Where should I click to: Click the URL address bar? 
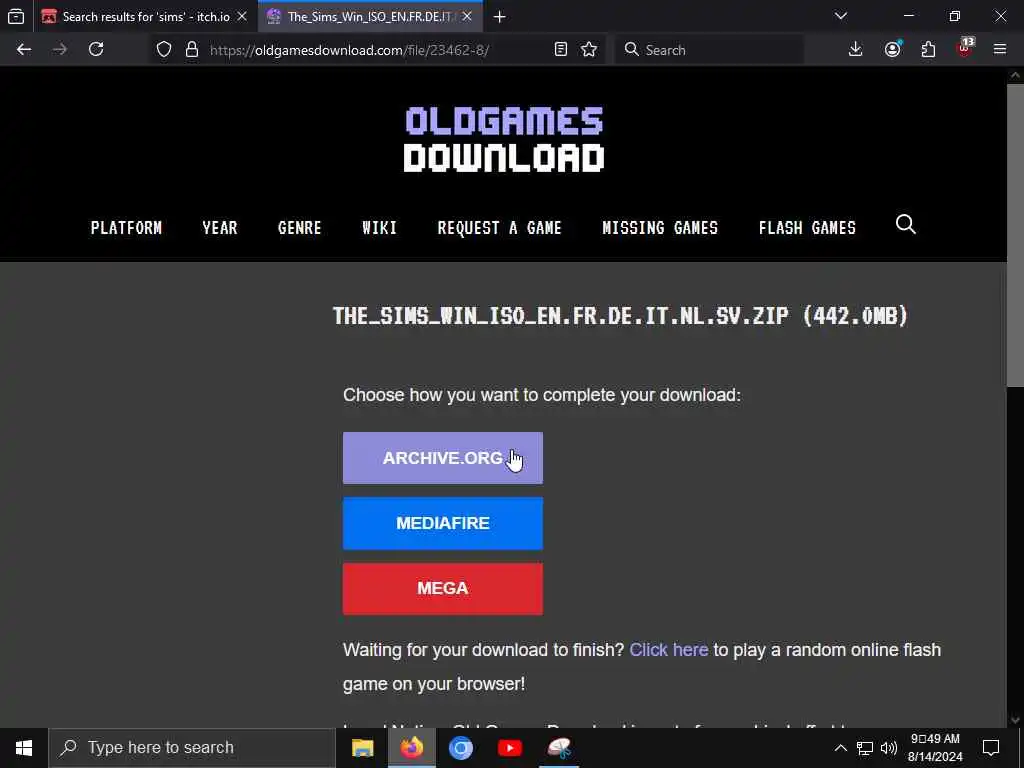click(x=379, y=50)
